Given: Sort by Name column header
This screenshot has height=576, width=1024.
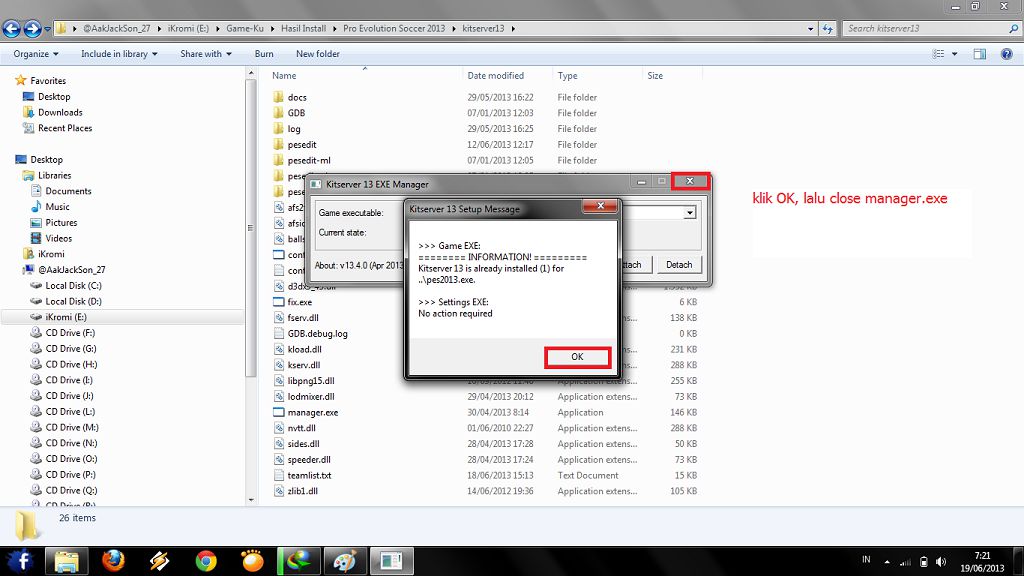Looking at the screenshot, I should (x=284, y=76).
